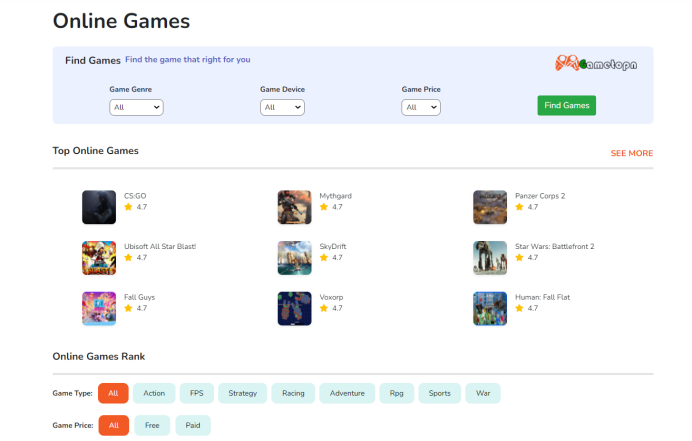Click the Voxorp game title
This screenshot has height=441, width=692.
coord(331,298)
